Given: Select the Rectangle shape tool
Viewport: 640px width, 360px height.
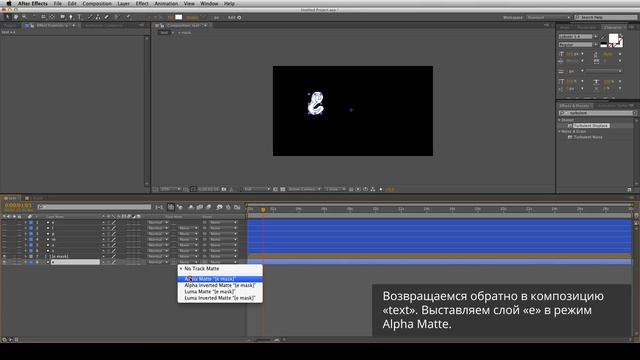Looking at the screenshot, I should pyautogui.click(x=62, y=17).
